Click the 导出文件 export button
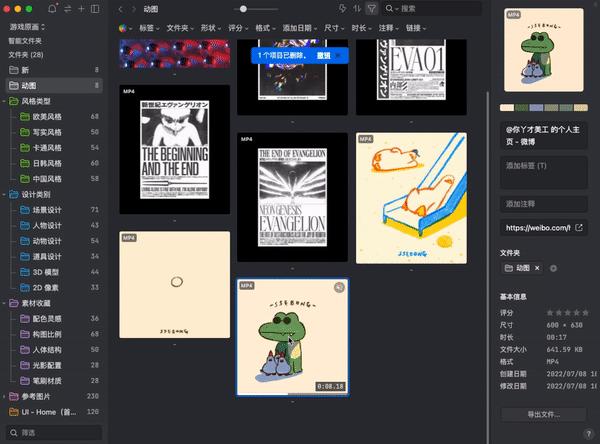Screen dimensions: 600x444 point(544,413)
